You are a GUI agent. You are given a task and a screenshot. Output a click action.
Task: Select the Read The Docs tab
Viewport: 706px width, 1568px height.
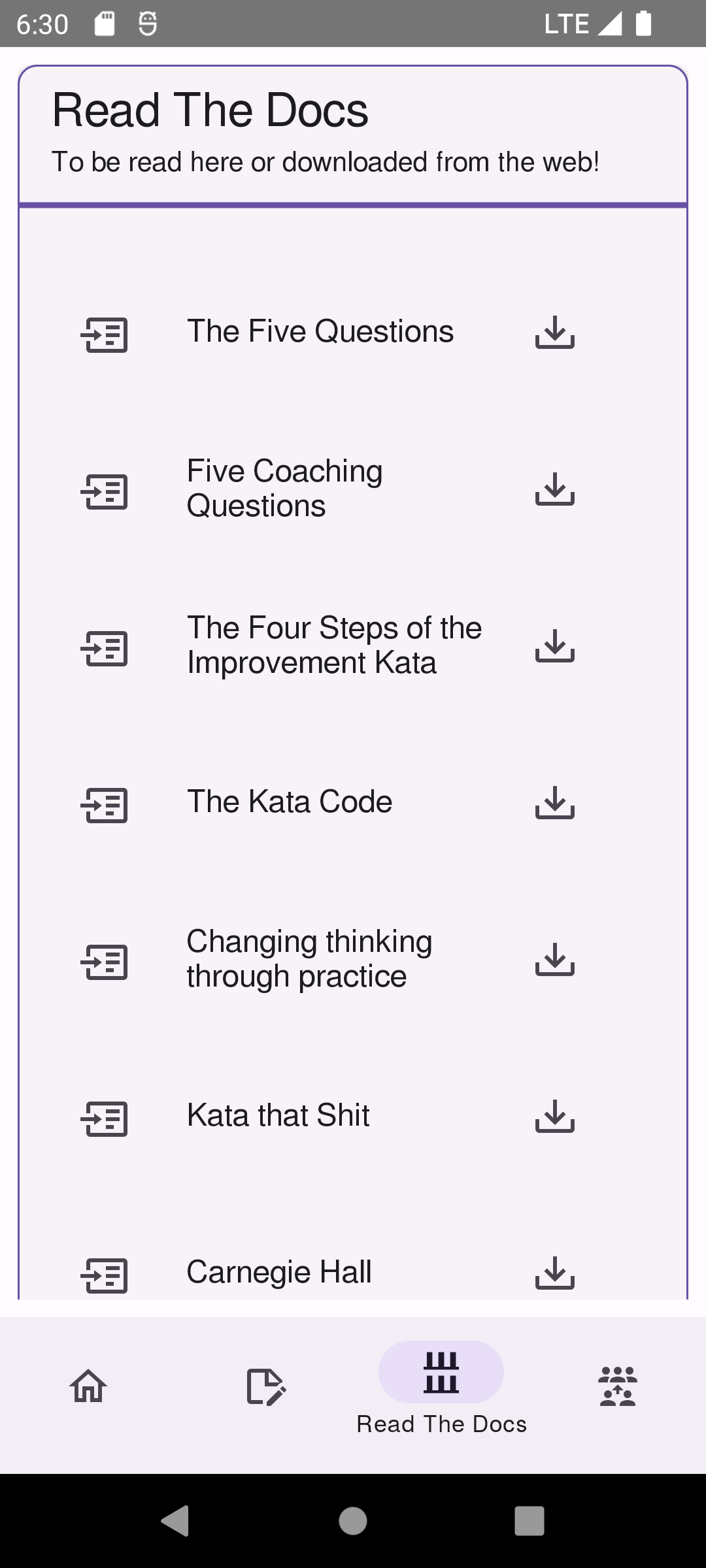point(441,1386)
